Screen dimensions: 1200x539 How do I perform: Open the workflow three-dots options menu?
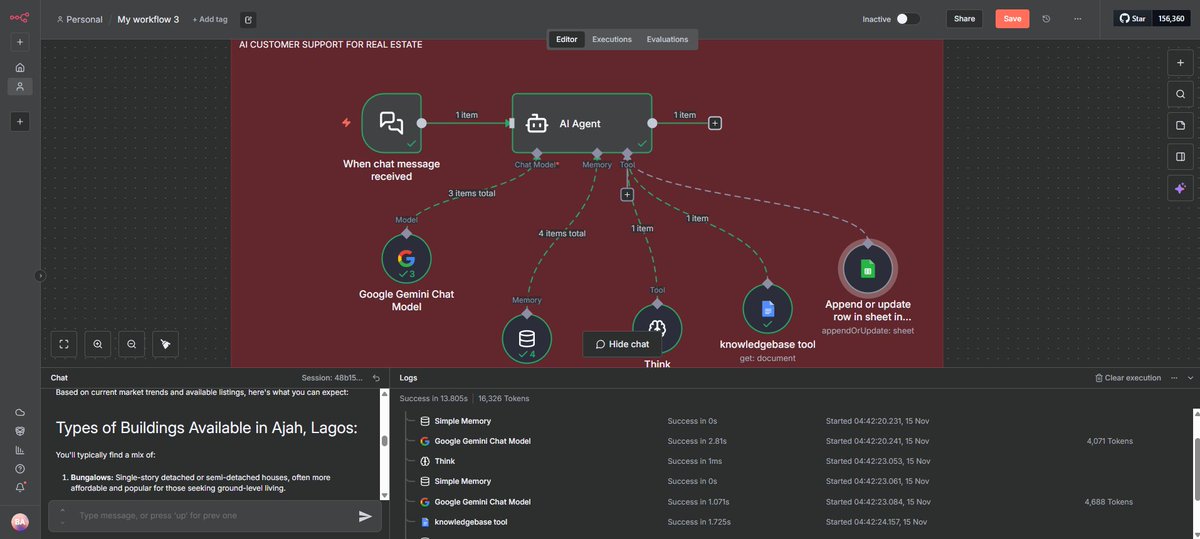pyautogui.click(x=1077, y=19)
